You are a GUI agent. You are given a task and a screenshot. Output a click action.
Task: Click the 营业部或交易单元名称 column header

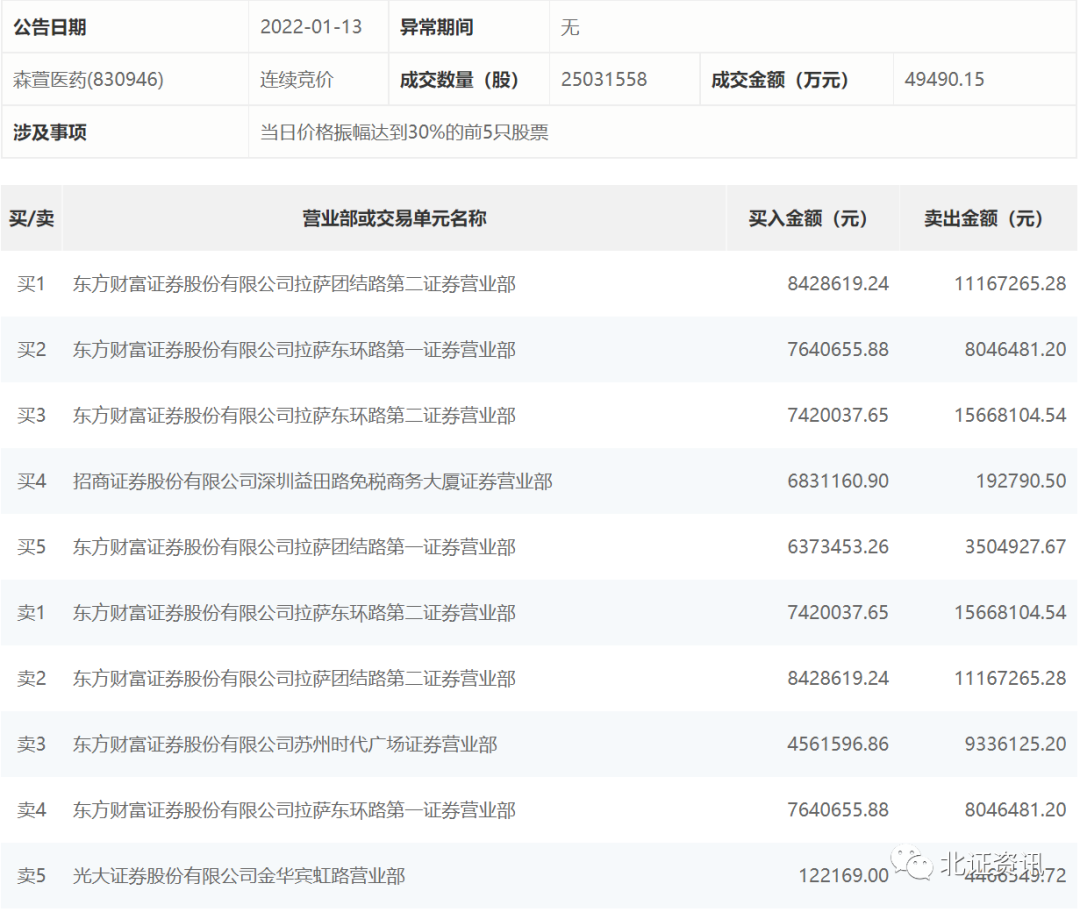[x=395, y=218]
